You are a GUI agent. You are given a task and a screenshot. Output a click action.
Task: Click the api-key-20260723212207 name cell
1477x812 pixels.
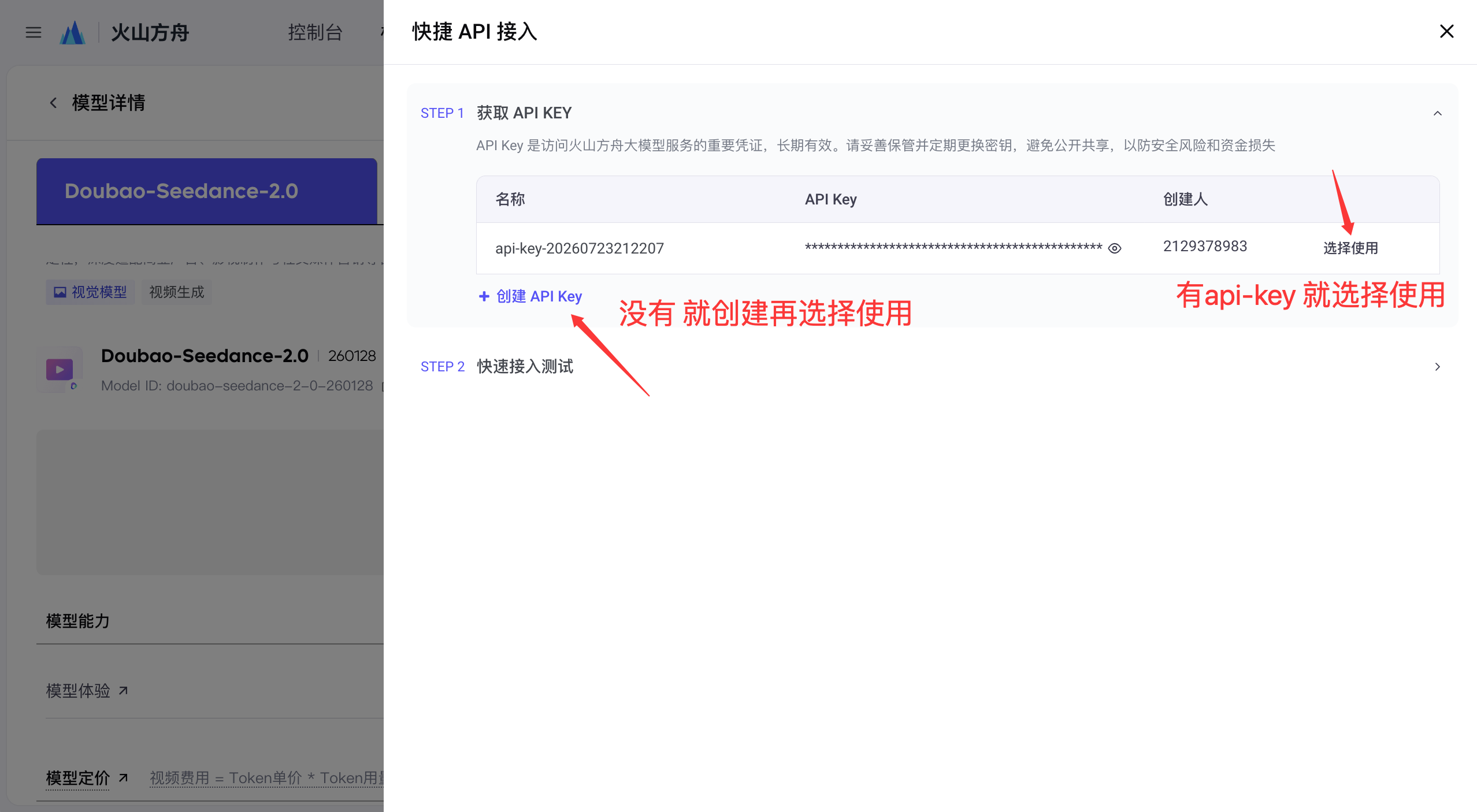(580, 248)
